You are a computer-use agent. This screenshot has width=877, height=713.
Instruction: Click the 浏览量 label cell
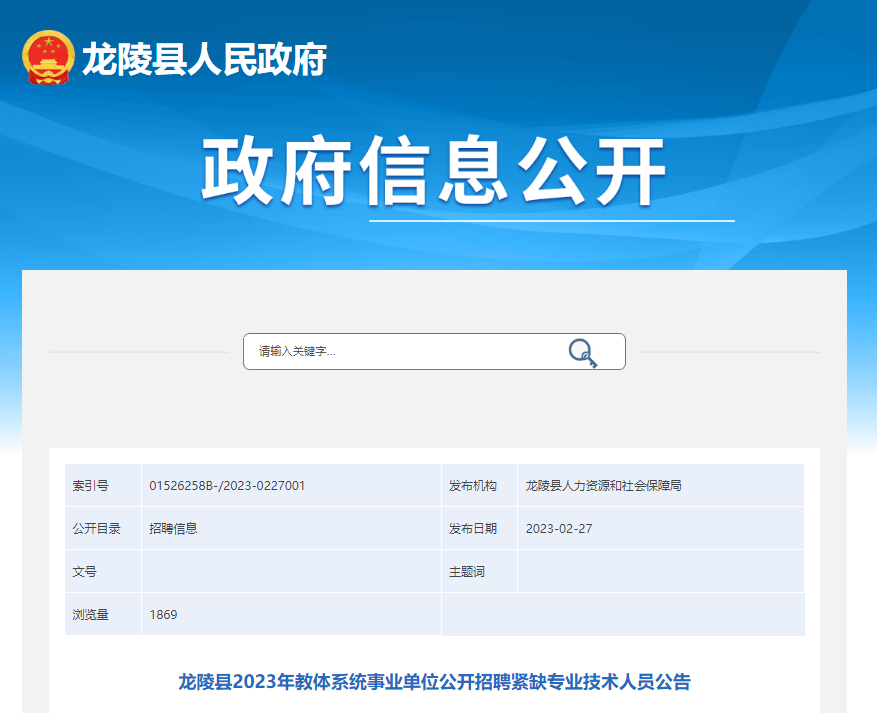click(x=91, y=615)
